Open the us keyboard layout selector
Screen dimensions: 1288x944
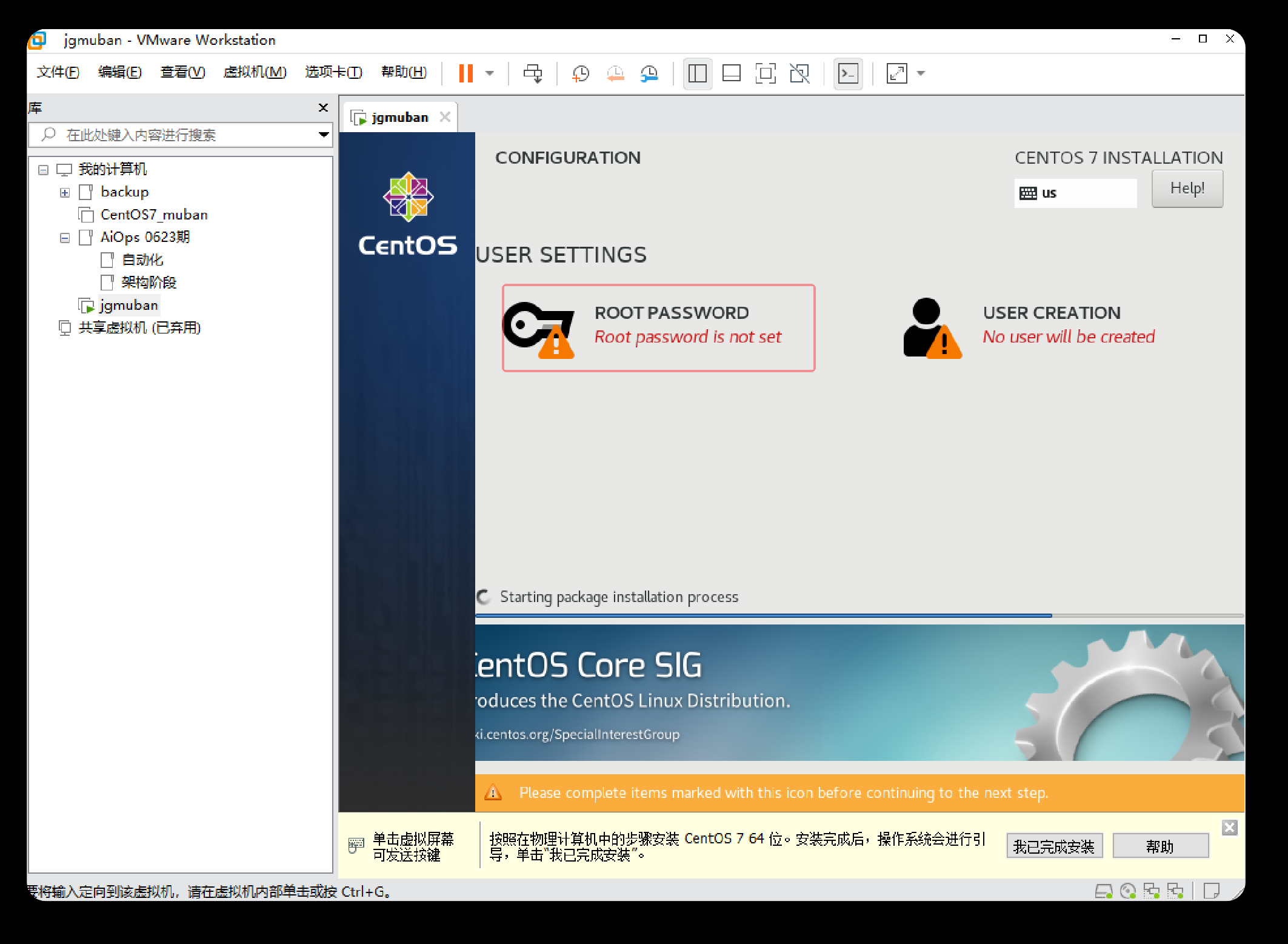(1075, 193)
